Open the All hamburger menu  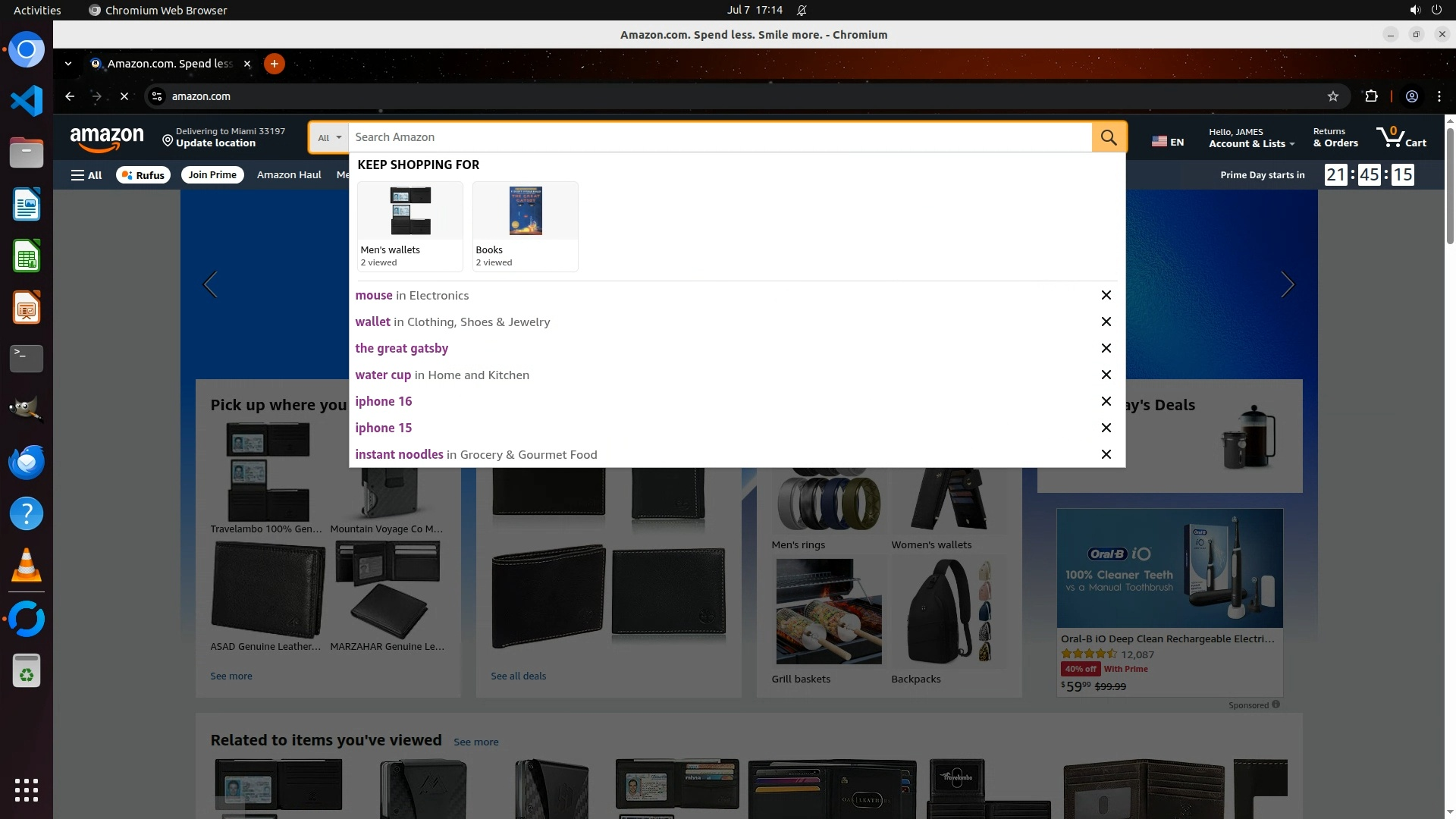(x=86, y=175)
